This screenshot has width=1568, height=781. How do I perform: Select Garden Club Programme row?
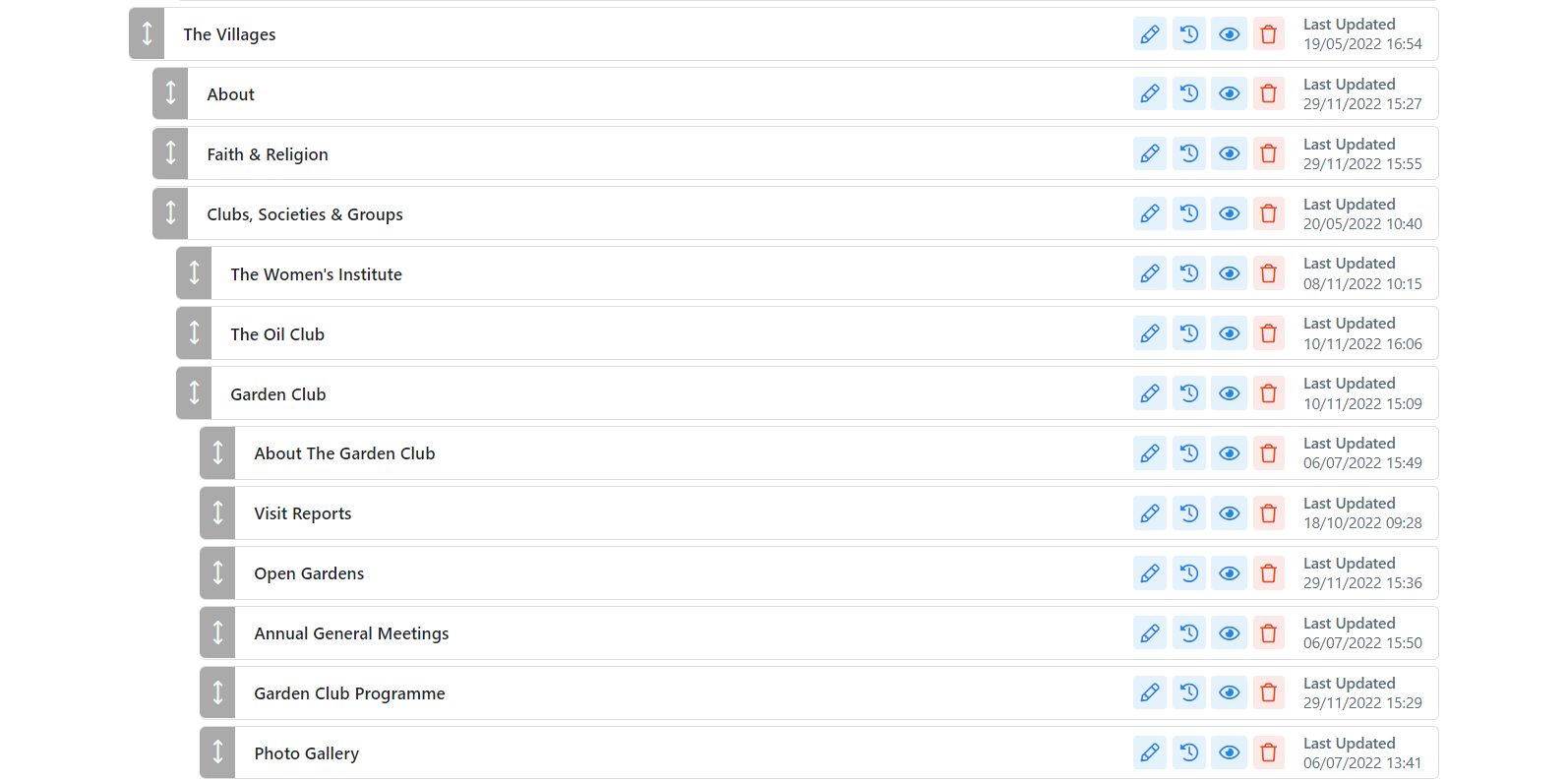pyautogui.click(x=818, y=693)
